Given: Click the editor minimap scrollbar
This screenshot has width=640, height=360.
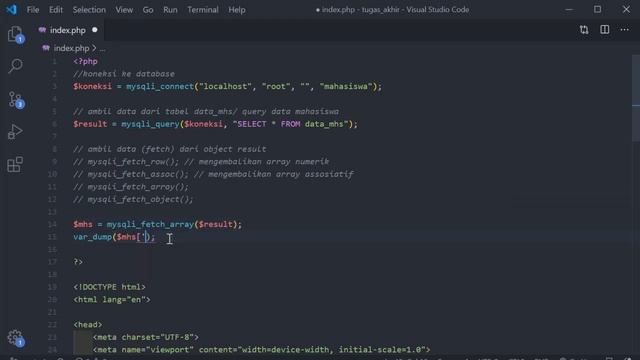Looking at the screenshot, I should [x=636, y=98].
